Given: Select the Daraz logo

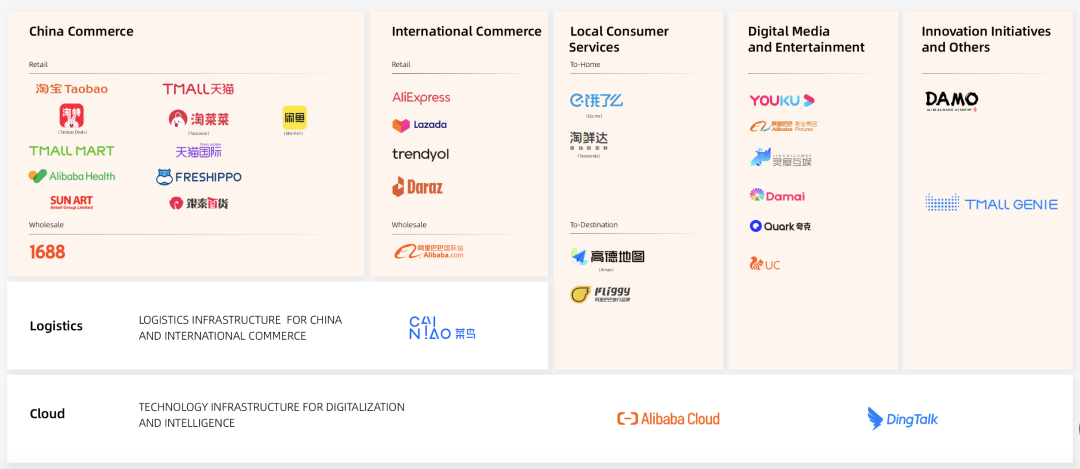Looking at the screenshot, I should coord(417,186).
